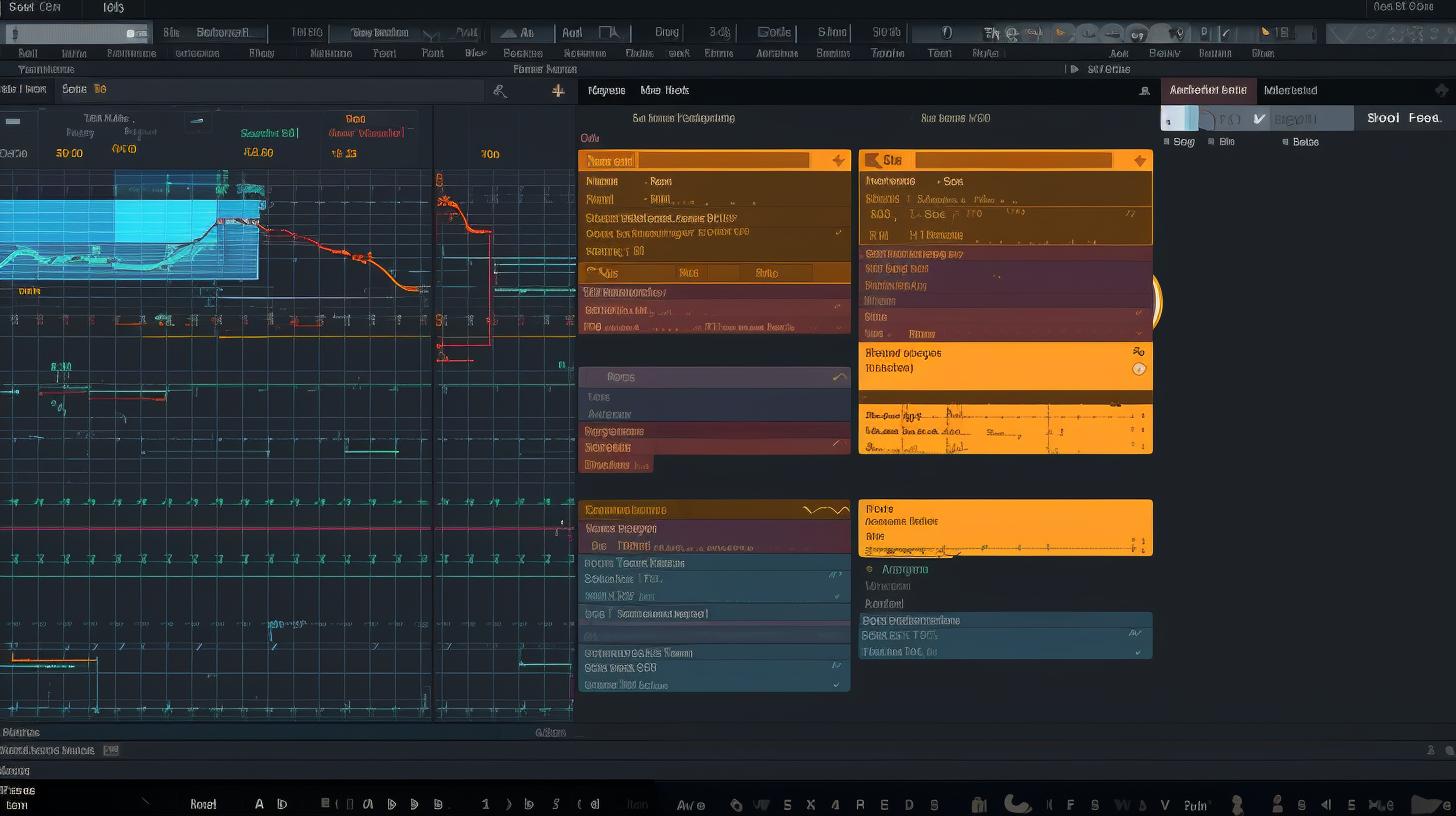Click the diamond icon on right orange panel header
1456x816 pixels.
[1139, 161]
